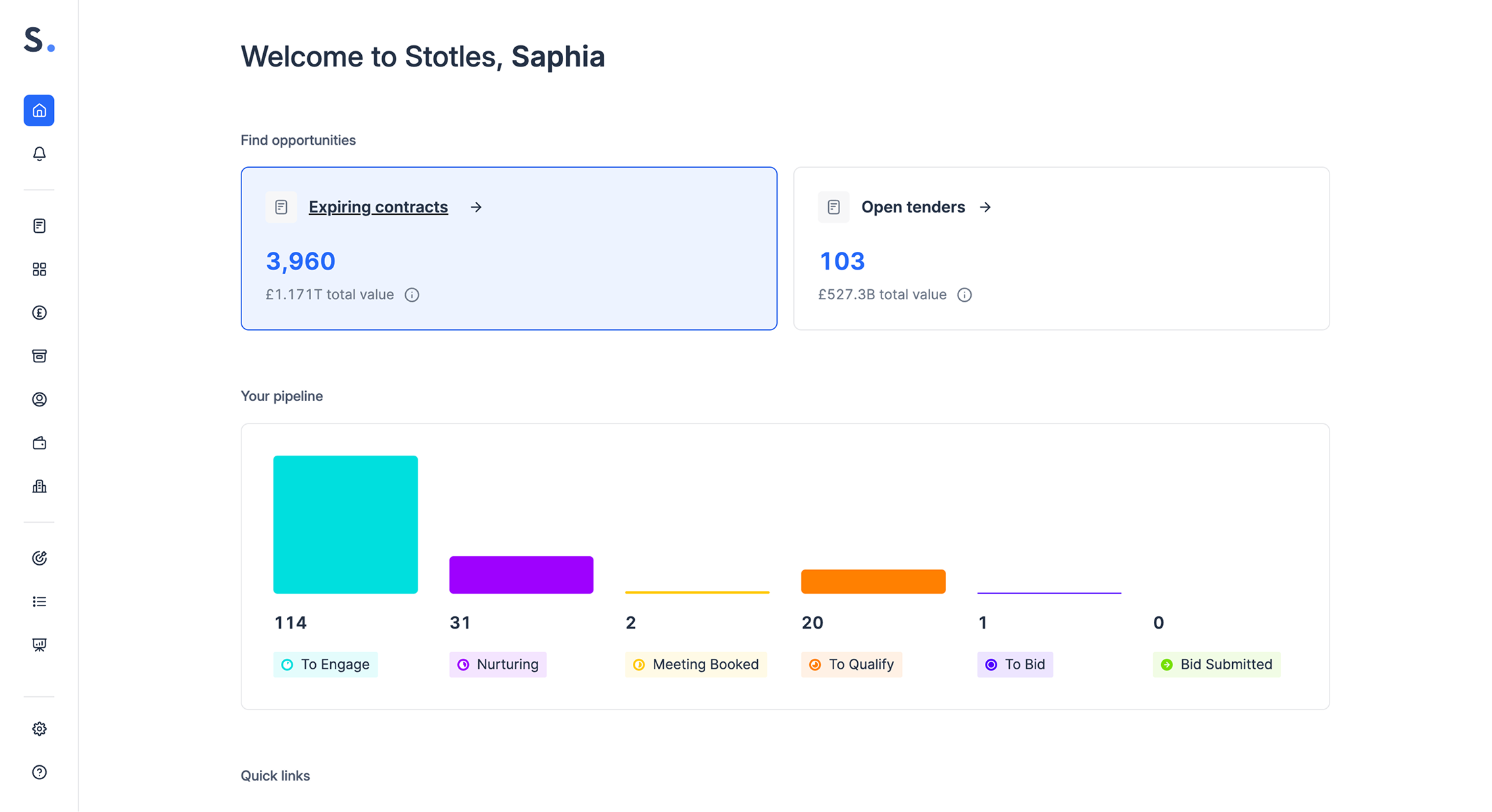Select the To Engage pipeline stage
Viewport: 1492px width, 812px height.
point(326,665)
